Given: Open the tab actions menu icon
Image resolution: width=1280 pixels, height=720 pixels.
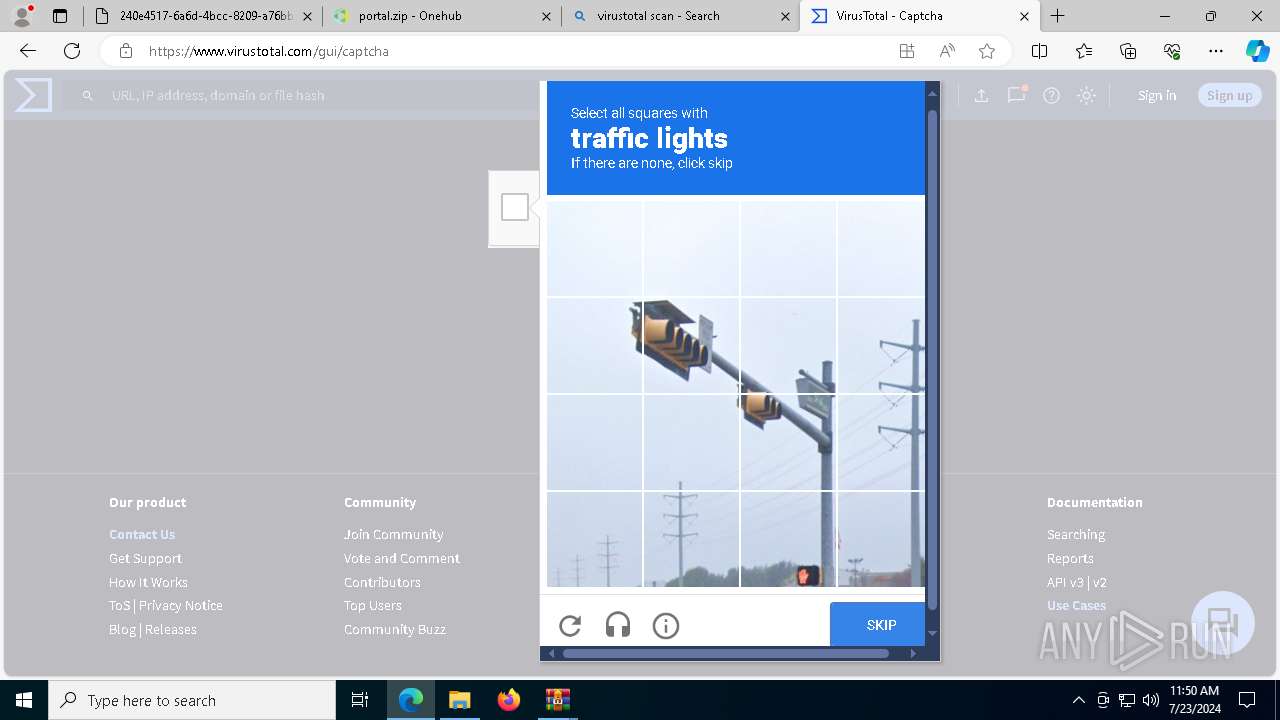Looking at the screenshot, I should 60,16.
